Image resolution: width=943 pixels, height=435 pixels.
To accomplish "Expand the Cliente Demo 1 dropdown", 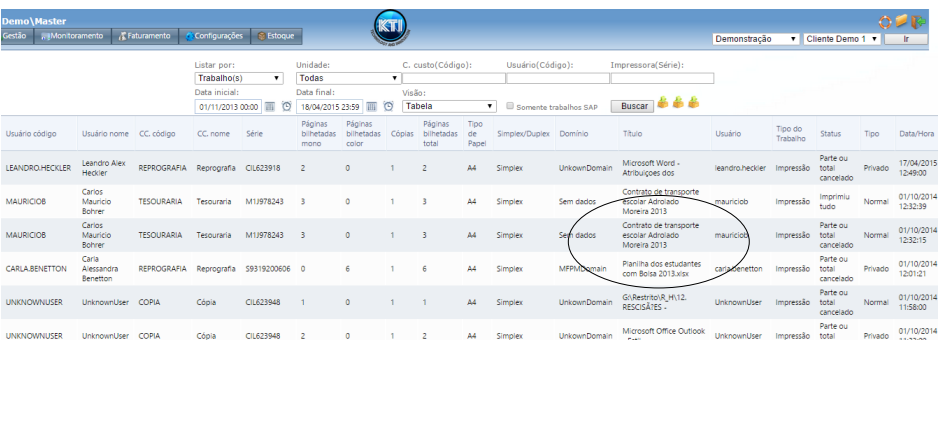I will point(843,39).
